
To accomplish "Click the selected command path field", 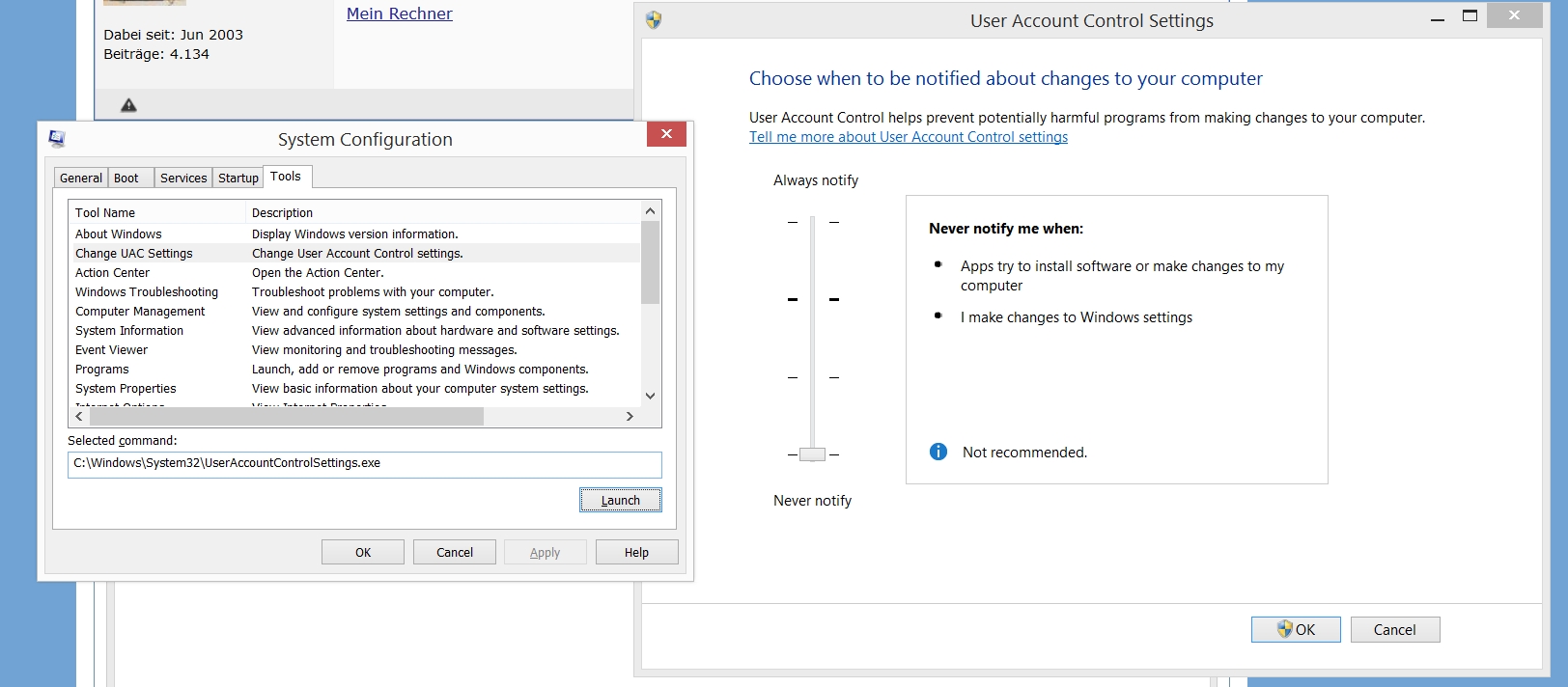I will (x=365, y=464).
